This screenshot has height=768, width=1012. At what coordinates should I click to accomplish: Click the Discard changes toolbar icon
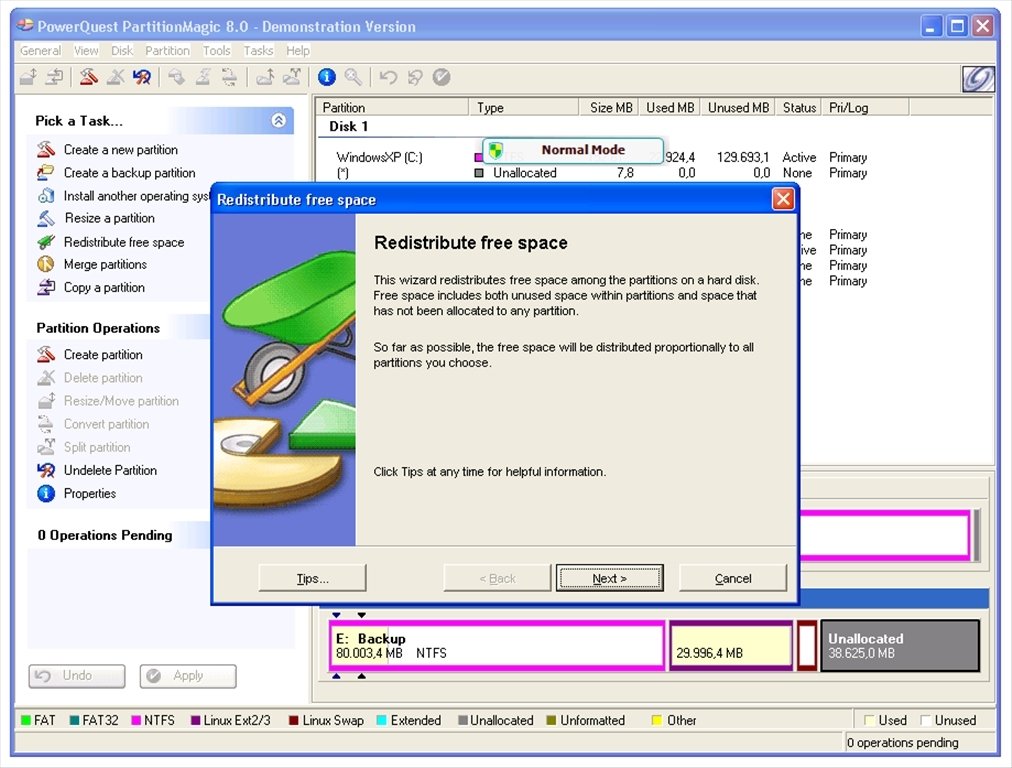point(415,77)
